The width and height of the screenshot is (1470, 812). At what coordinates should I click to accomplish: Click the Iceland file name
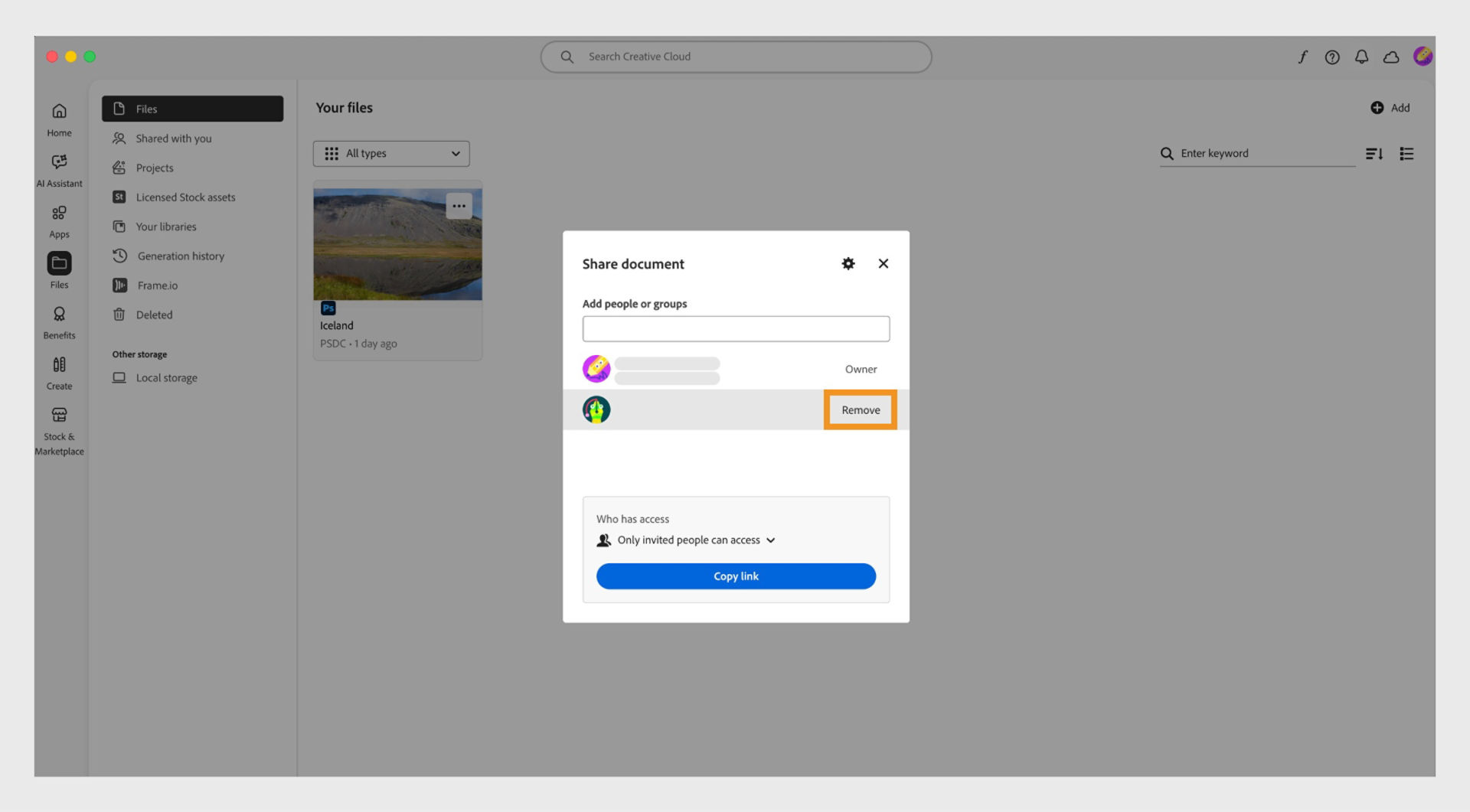[337, 326]
